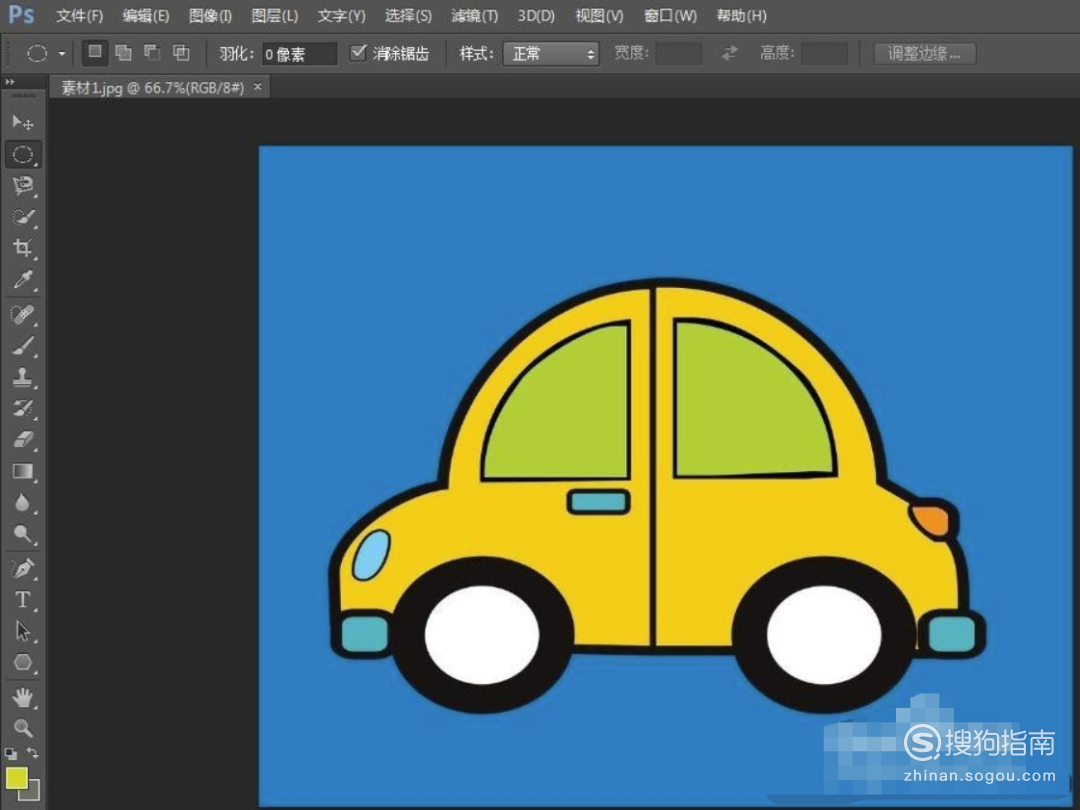Image resolution: width=1080 pixels, height=810 pixels.
Task: Click the 宽度 width input field
Action: pyautogui.click(x=678, y=54)
